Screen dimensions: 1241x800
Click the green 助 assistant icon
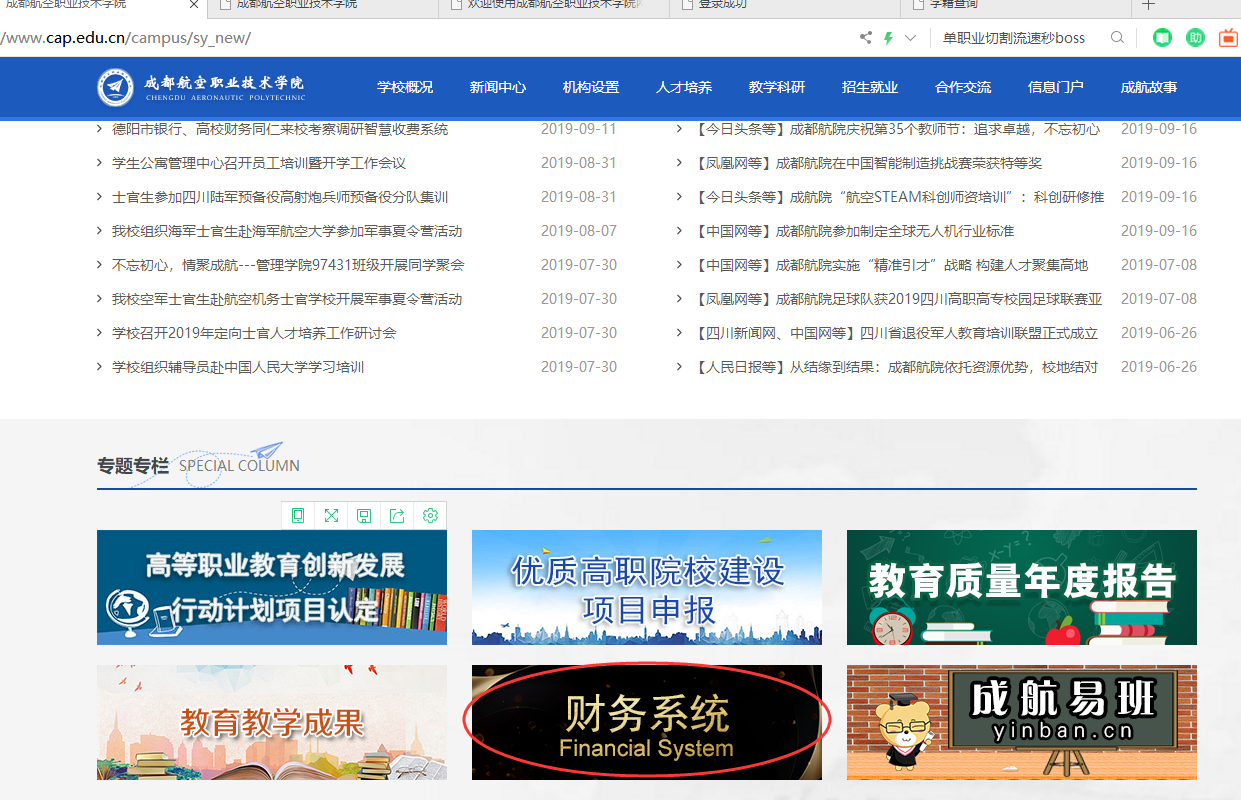coord(1195,38)
